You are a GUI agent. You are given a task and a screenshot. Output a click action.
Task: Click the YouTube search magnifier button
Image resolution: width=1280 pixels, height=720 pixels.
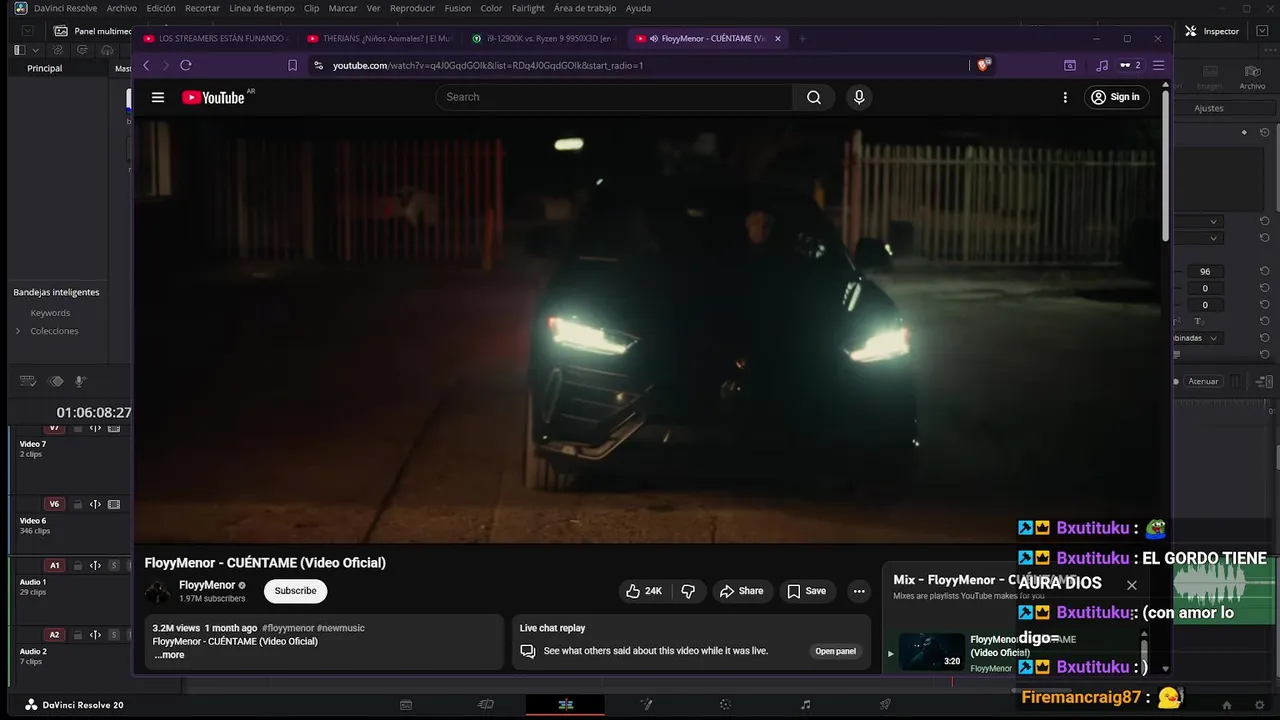pos(814,97)
